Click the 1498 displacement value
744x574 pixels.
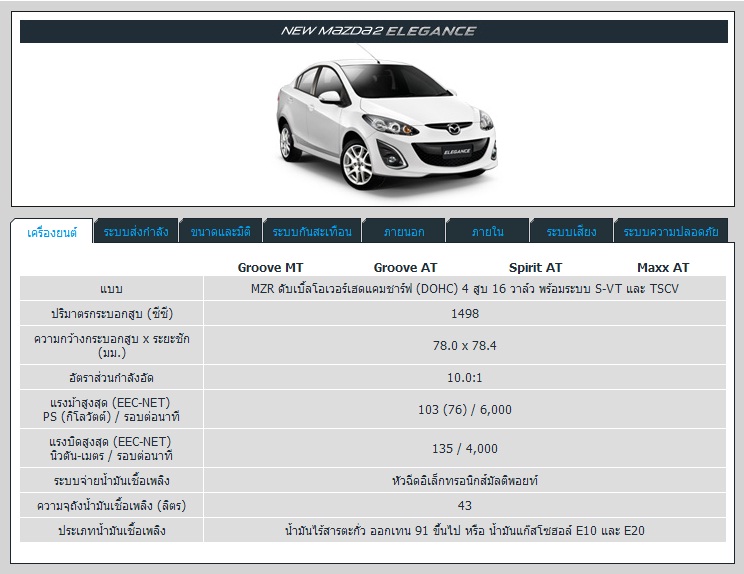click(x=465, y=314)
